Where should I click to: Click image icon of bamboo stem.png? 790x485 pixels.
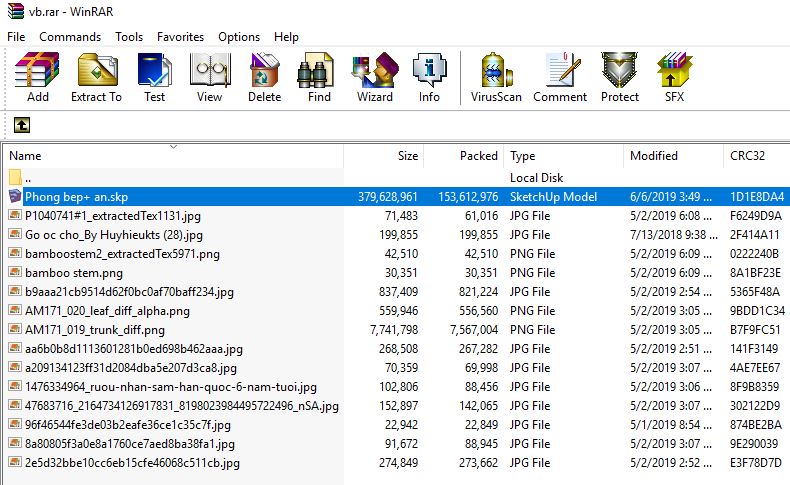[x=15, y=272]
